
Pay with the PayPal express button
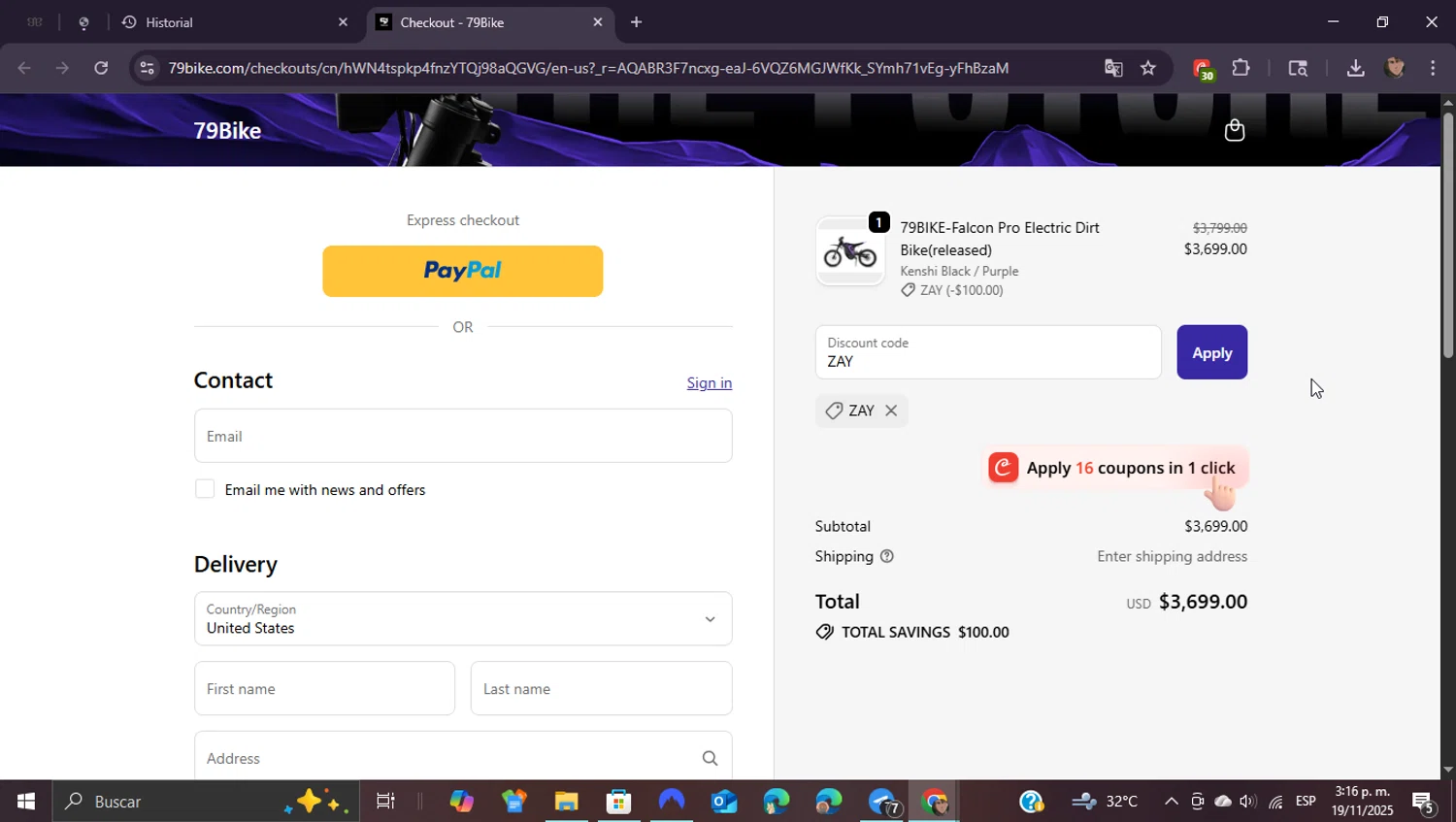[x=463, y=271]
